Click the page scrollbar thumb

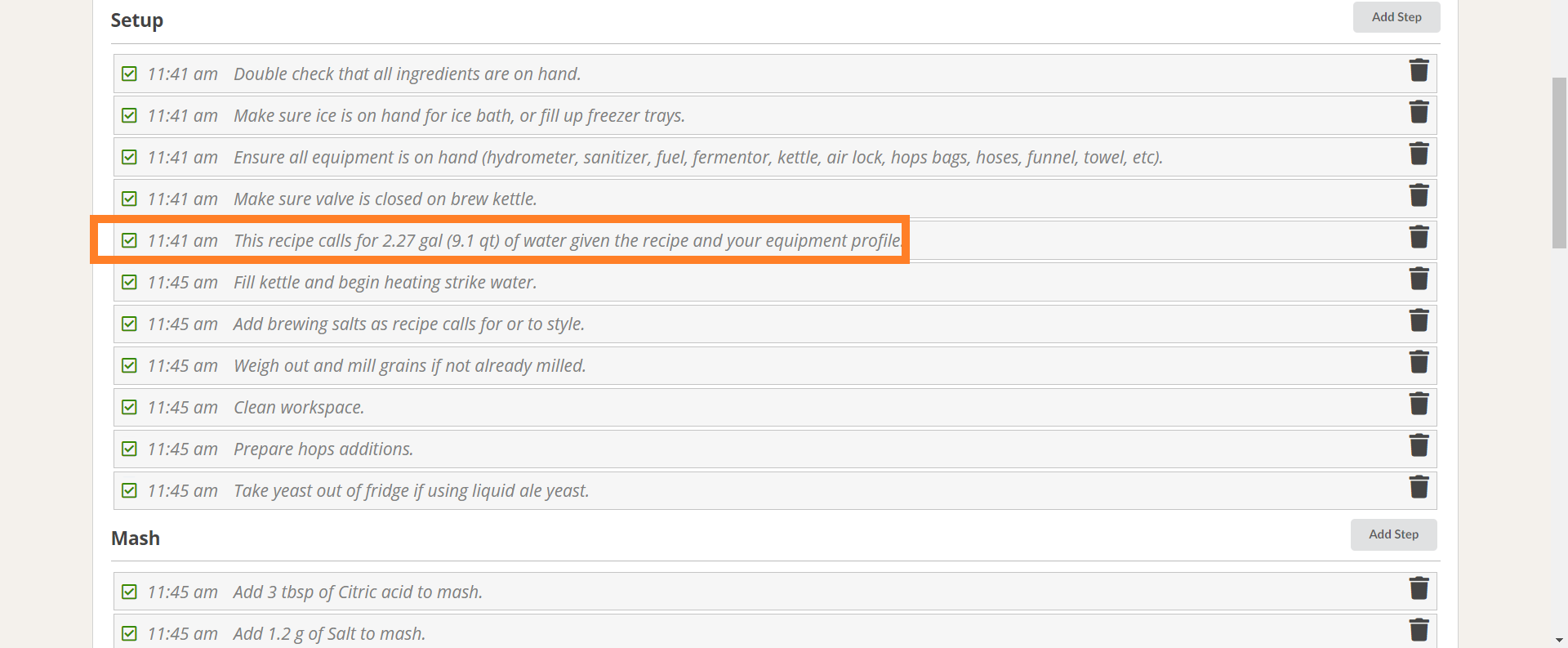(x=1559, y=163)
